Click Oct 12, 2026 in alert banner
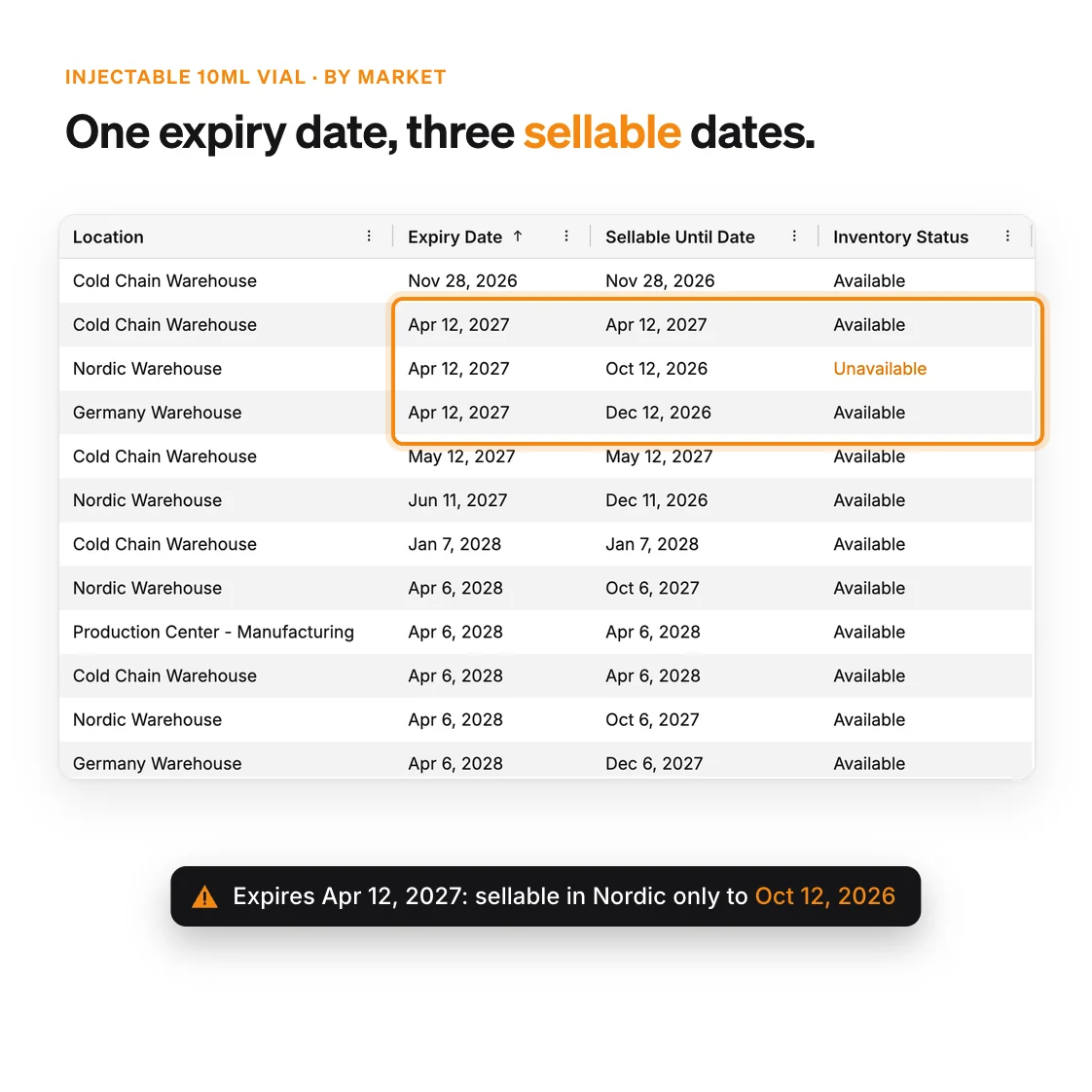 point(824,896)
